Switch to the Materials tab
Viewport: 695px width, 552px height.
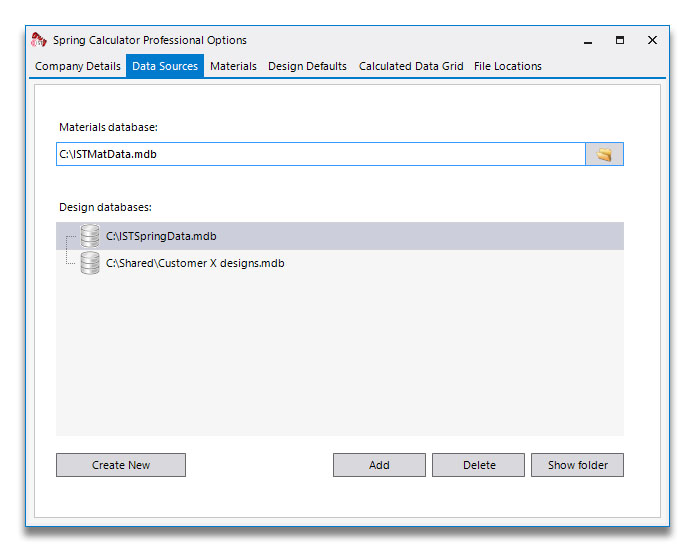[x=233, y=66]
